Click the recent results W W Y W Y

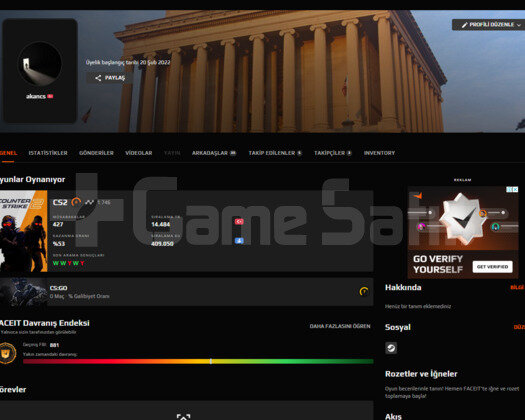pyautogui.click(x=69, y=263)
